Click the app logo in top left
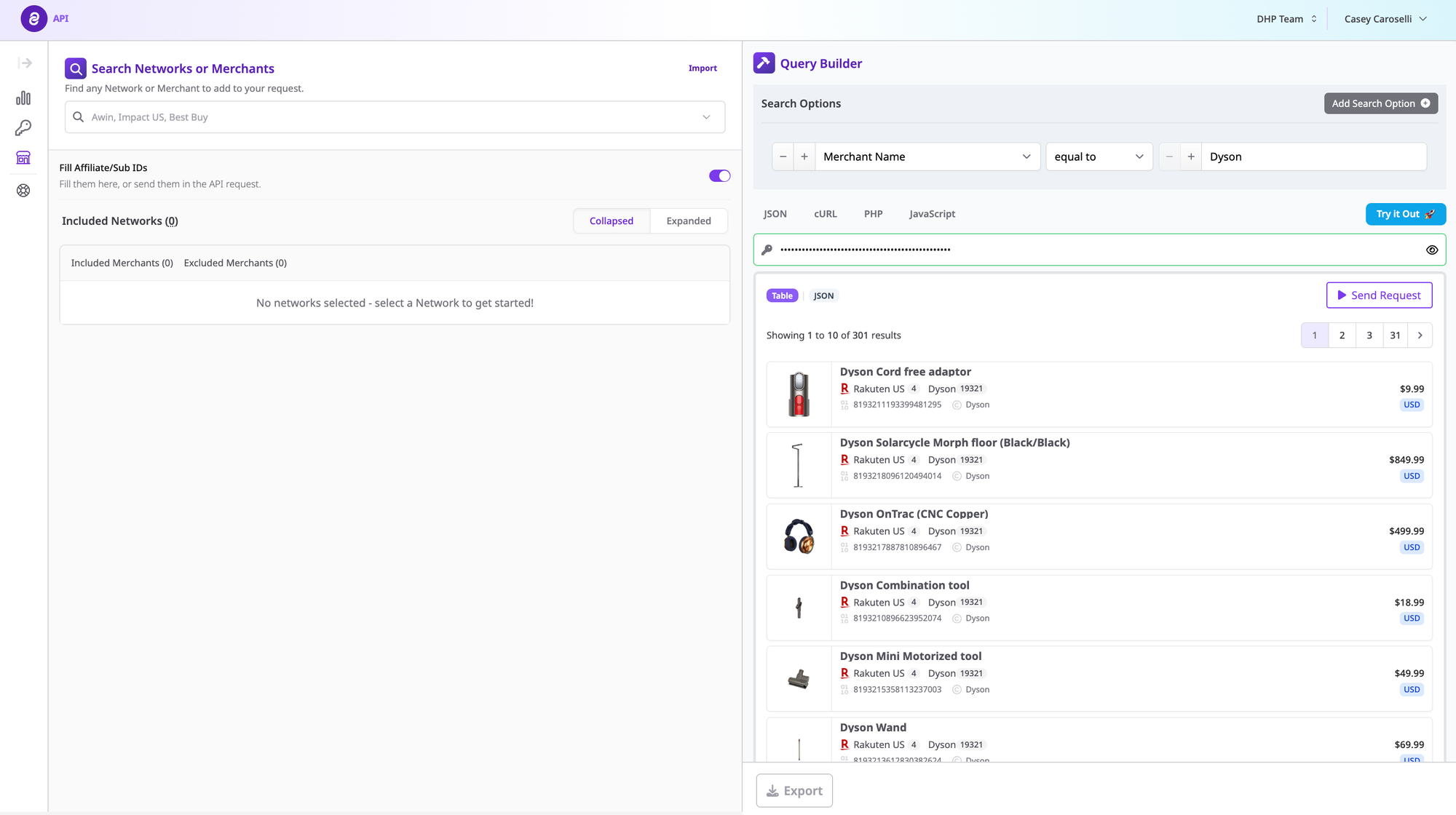 [33, 19]
